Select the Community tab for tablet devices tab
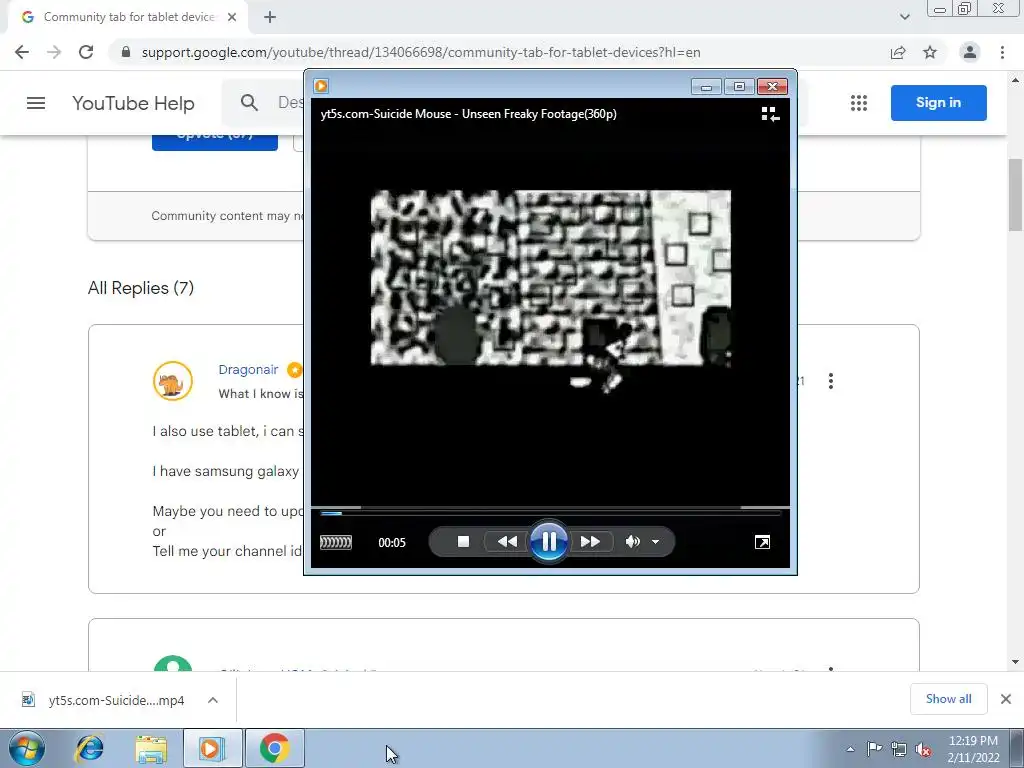The height and width of the screenshot is (768, 1024). 127,17
